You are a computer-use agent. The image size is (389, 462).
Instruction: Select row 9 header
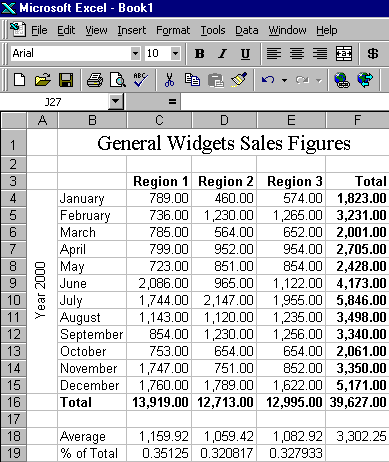(14, 283)
